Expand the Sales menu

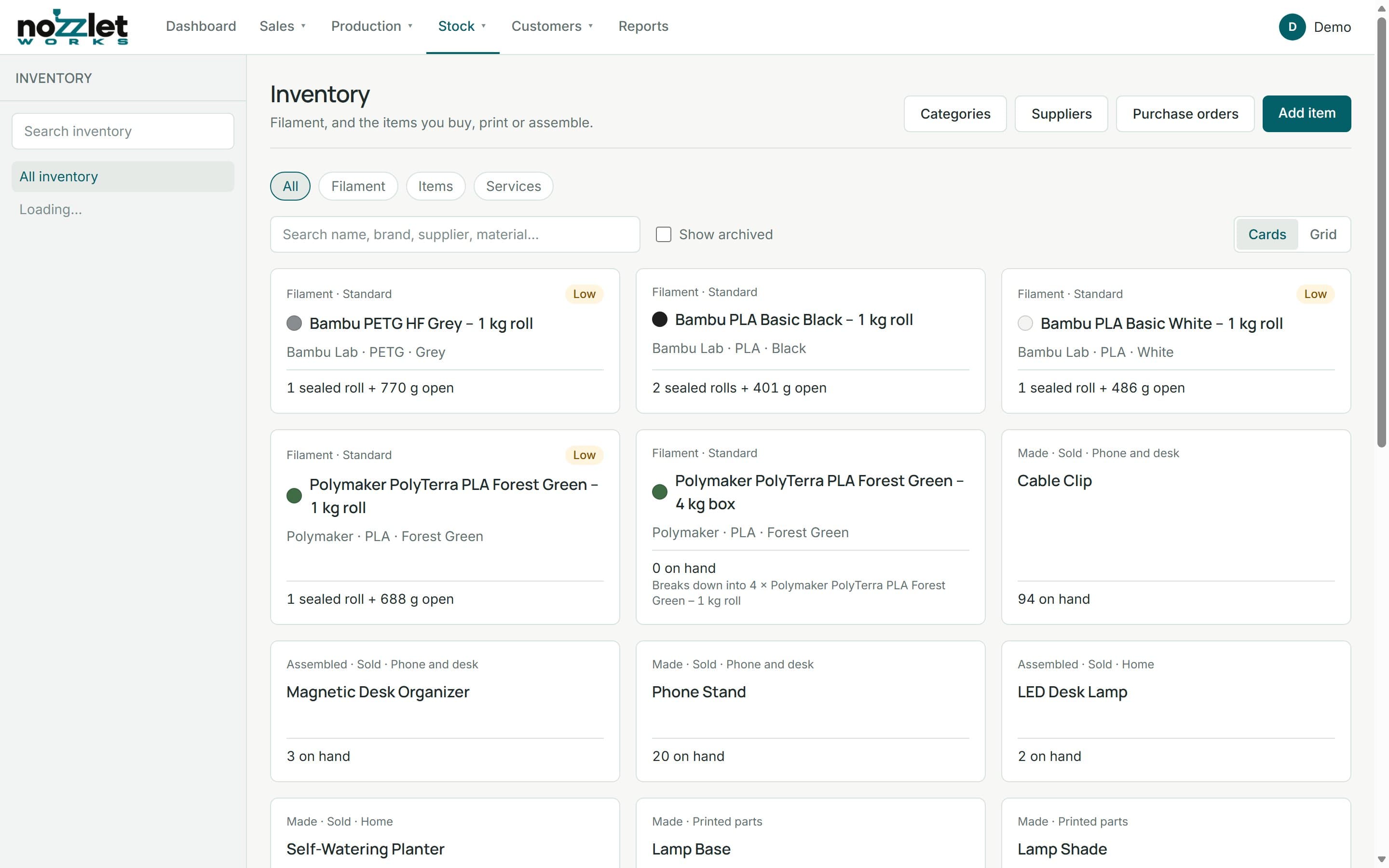(x=283, y=27)
